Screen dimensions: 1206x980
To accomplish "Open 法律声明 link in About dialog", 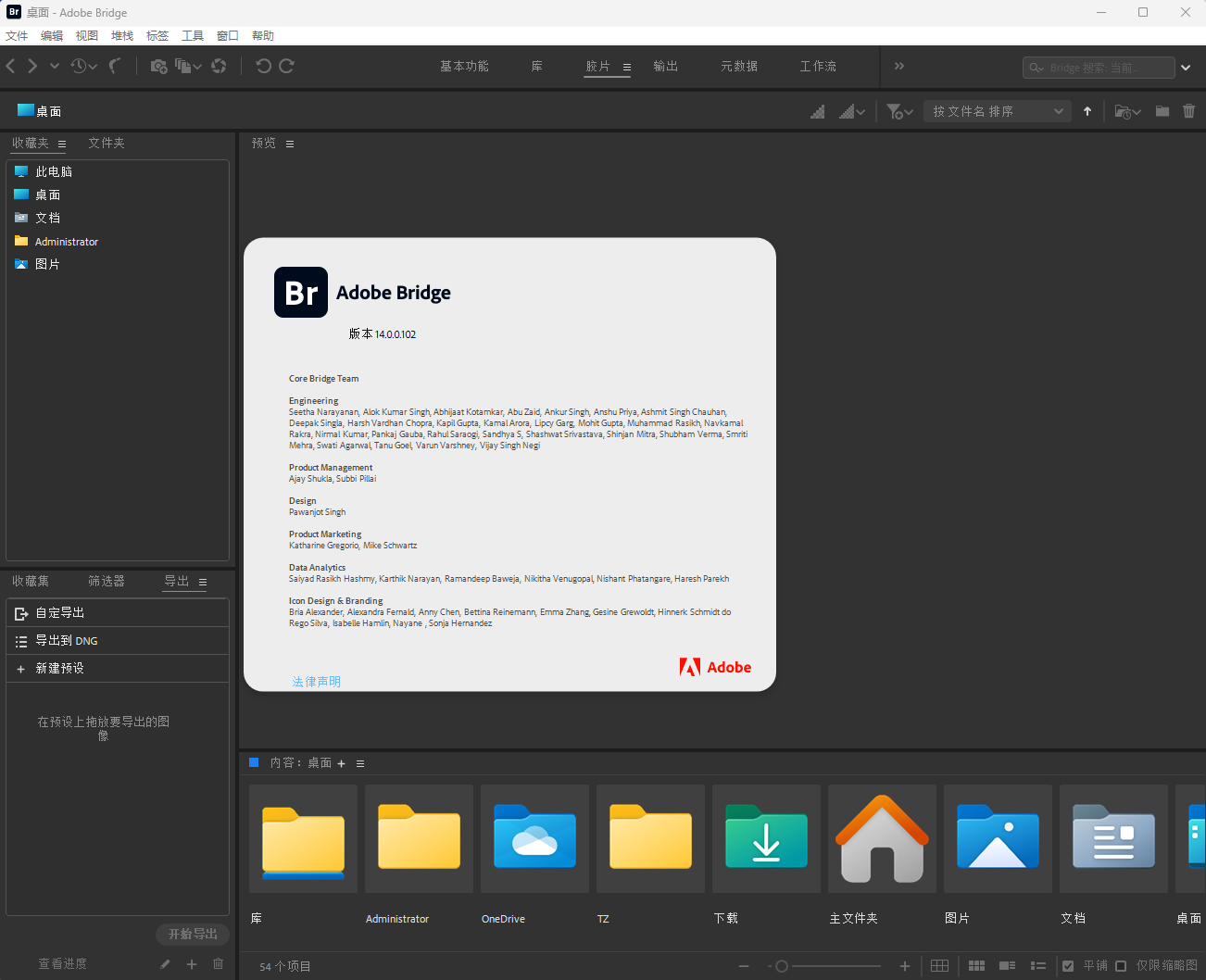I will tap(317, 682).
